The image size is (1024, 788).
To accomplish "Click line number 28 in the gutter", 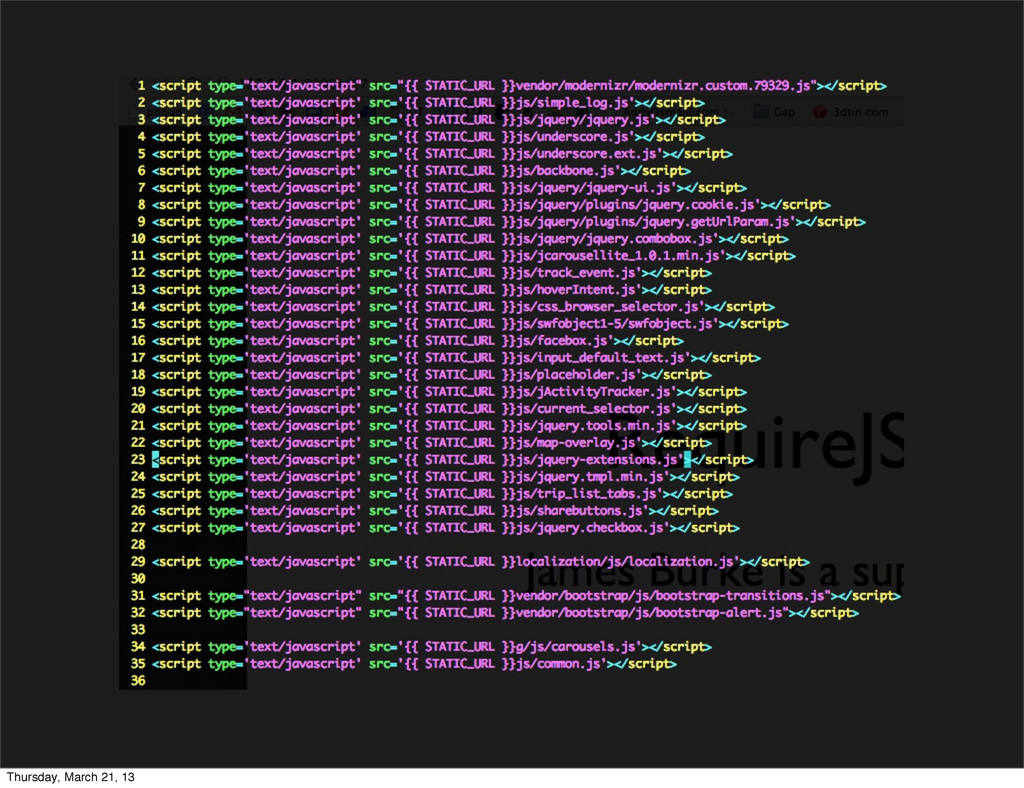I will pos(138,544).
